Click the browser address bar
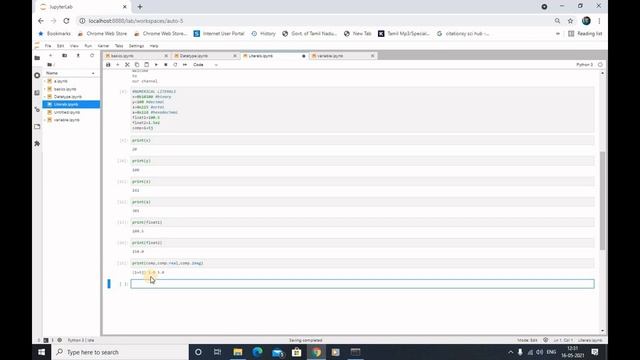Viewport: 640px width, 360px height. click(314, 21)
